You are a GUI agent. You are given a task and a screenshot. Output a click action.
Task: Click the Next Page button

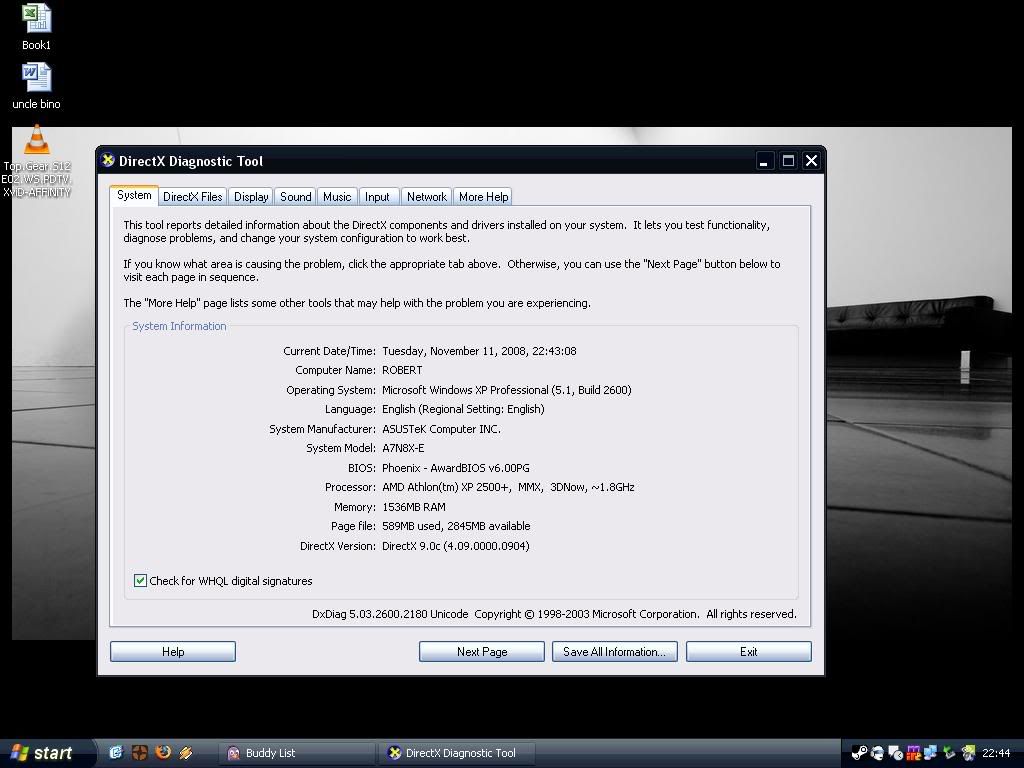[x=482, y=652]
